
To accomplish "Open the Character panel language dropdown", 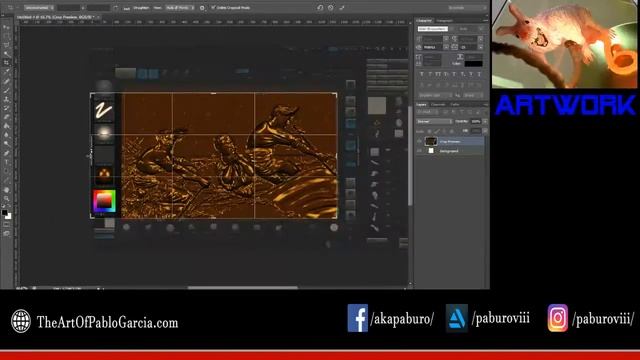I will [435, 95].
